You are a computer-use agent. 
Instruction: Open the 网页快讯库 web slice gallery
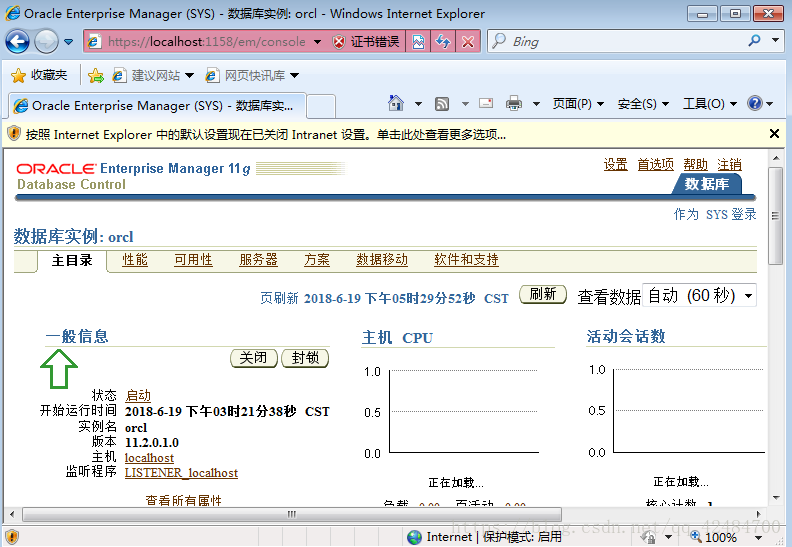click(x=252, y=75)
